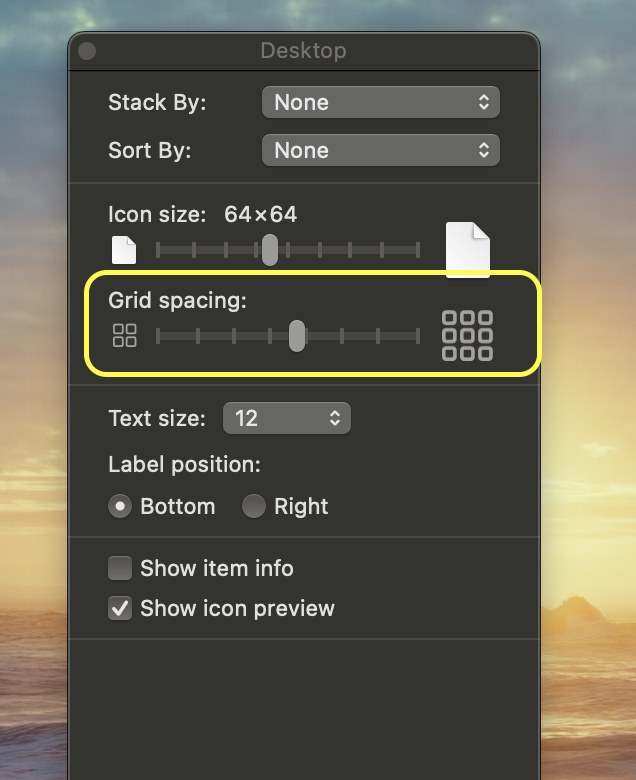Enable the Show item info checkbox

120,568
